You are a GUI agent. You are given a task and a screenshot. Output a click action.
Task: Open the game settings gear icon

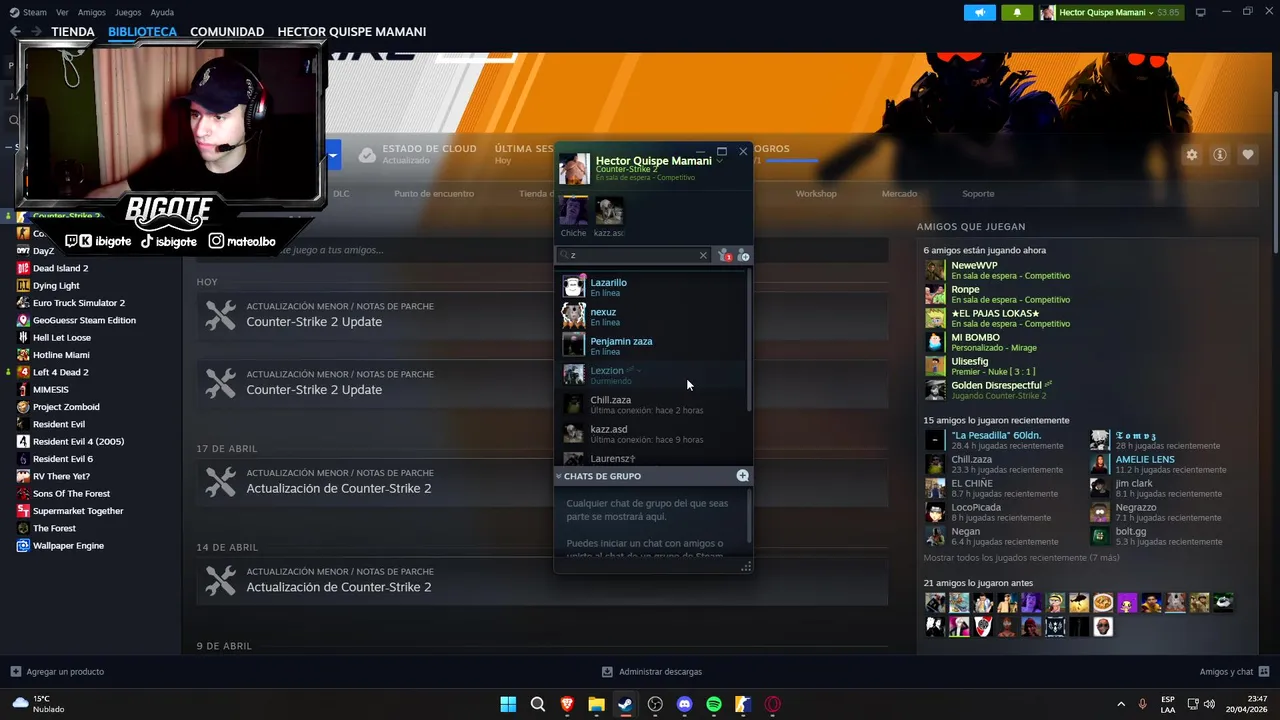(x=1191, y=155)
